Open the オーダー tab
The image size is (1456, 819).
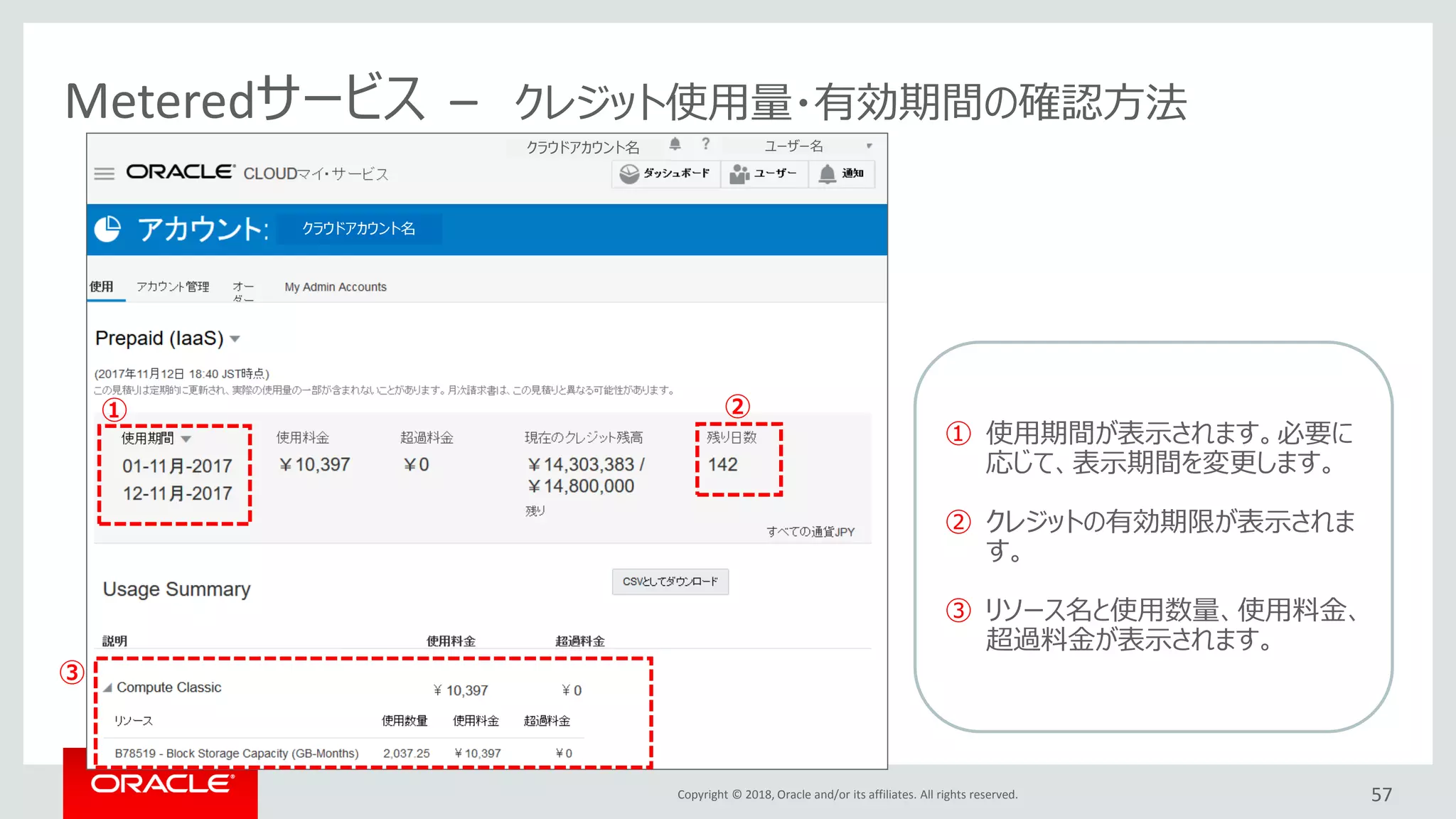coord(243,290)
